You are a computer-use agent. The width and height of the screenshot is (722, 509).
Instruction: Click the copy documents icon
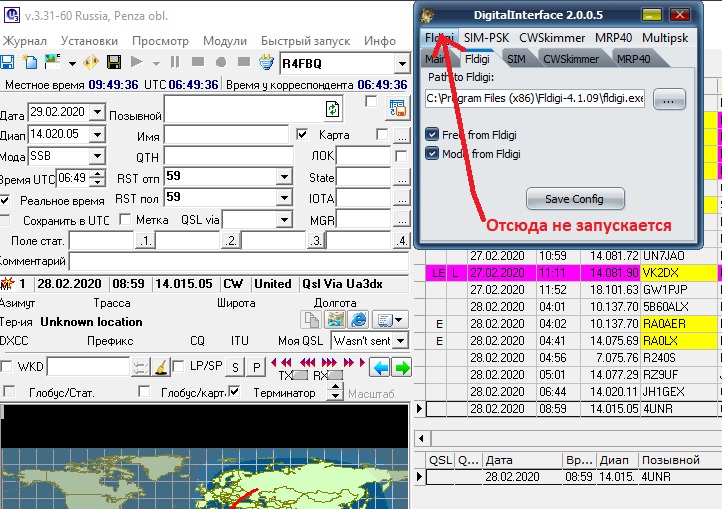tap(312, 320)
